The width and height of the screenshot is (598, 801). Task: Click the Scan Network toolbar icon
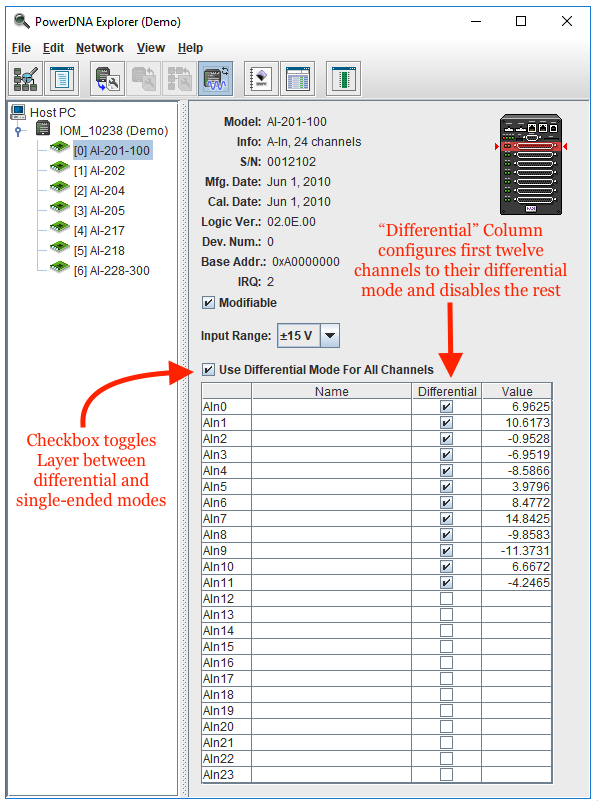[x=26, y=79]
